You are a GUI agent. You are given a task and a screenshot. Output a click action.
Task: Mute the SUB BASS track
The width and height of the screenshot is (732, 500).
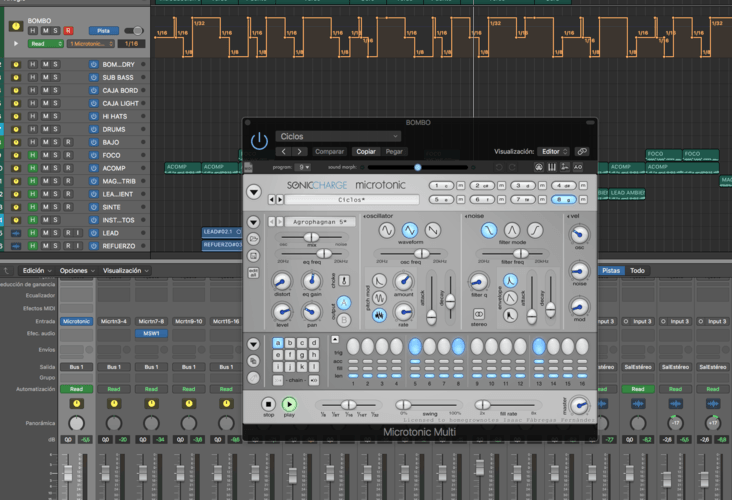coord(46,77)
